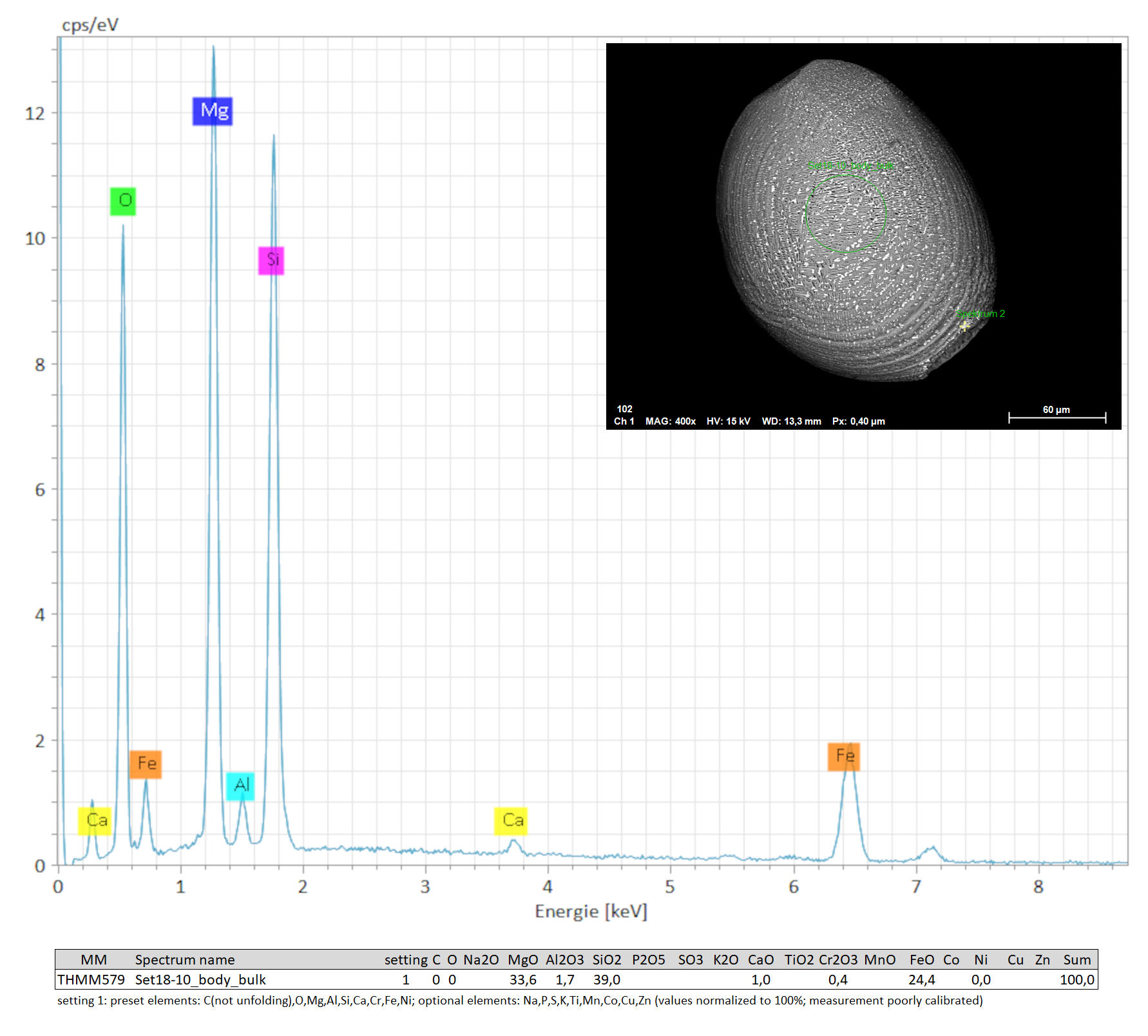This screenshot has width=1148, height=1036.
Task: Click the 60 µm scale bar
Action: click(x=1057, y=417)
